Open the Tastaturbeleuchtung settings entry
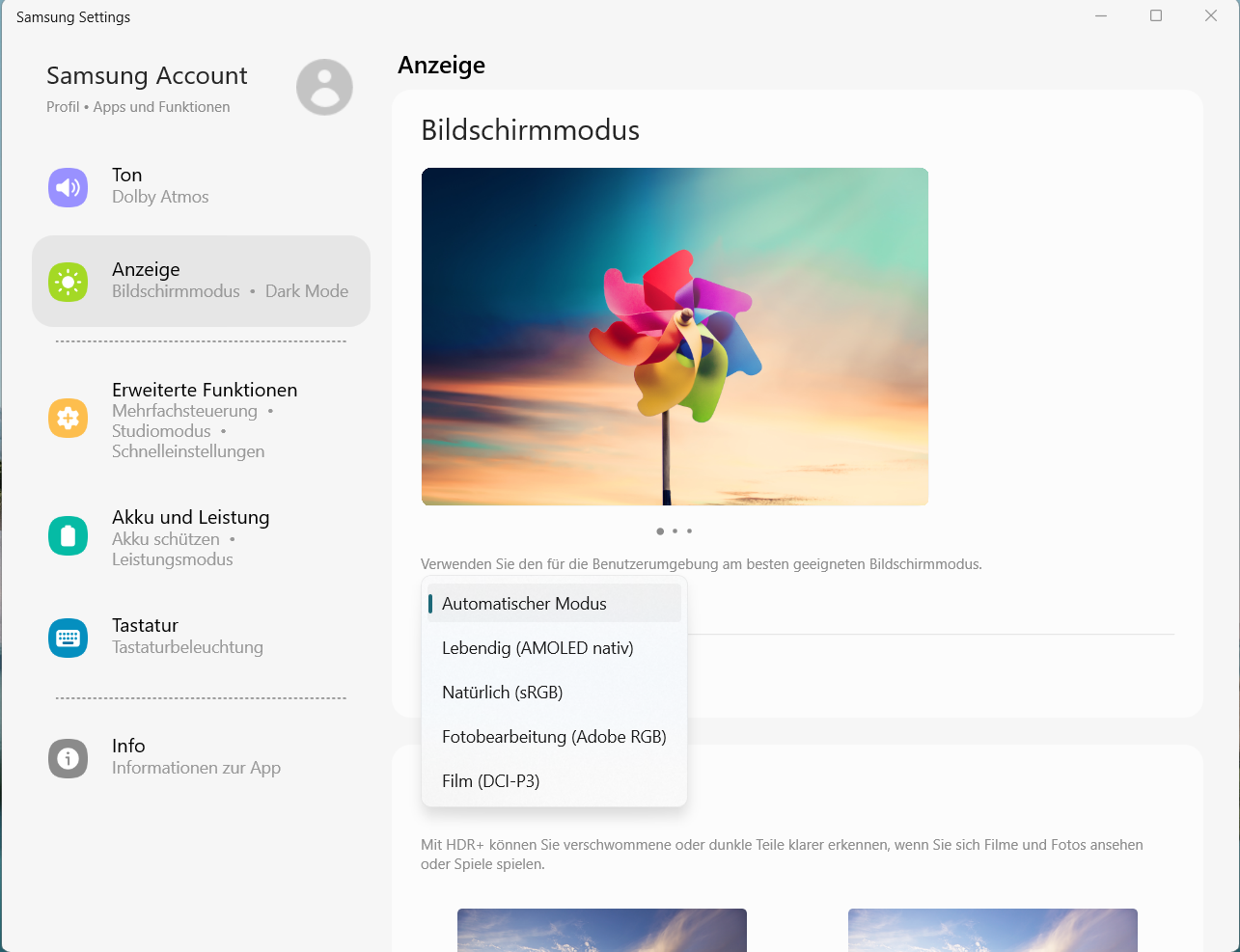This screenshot has width=1240, height=952. pyautogui.click(x=187, y=647)
